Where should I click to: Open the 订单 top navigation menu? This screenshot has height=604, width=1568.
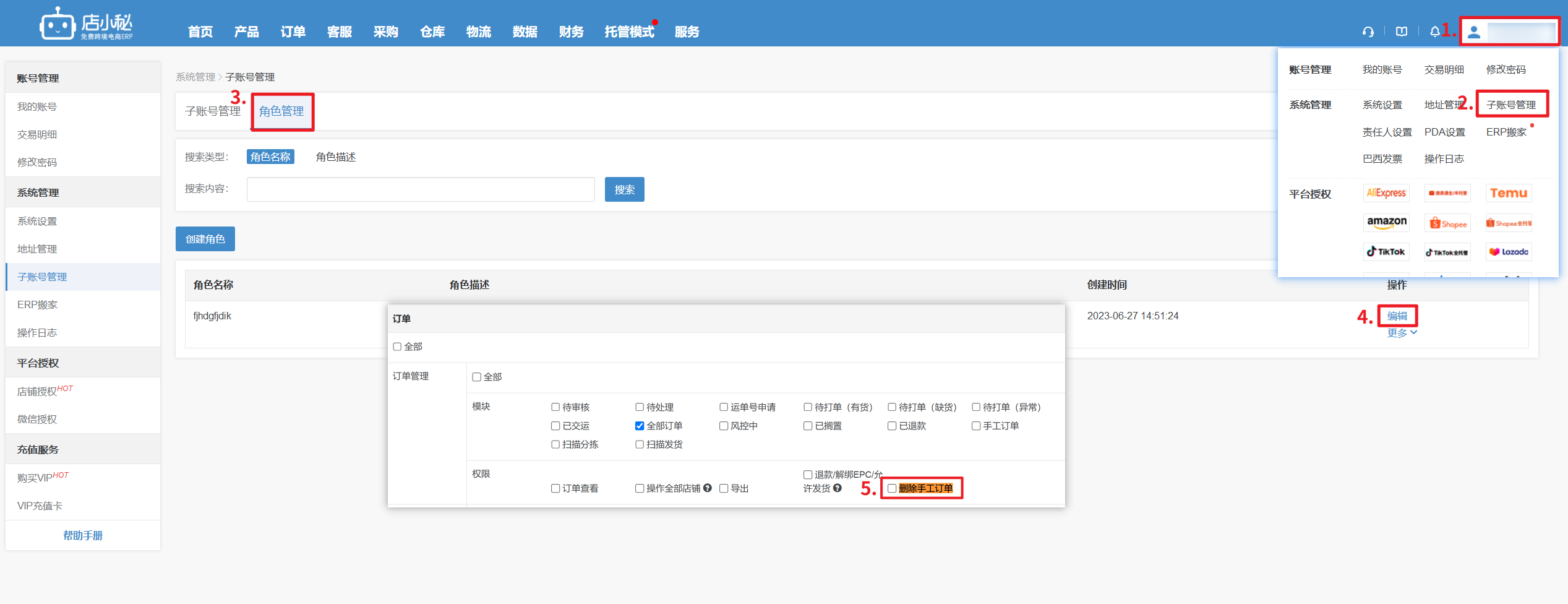[293, 32]
